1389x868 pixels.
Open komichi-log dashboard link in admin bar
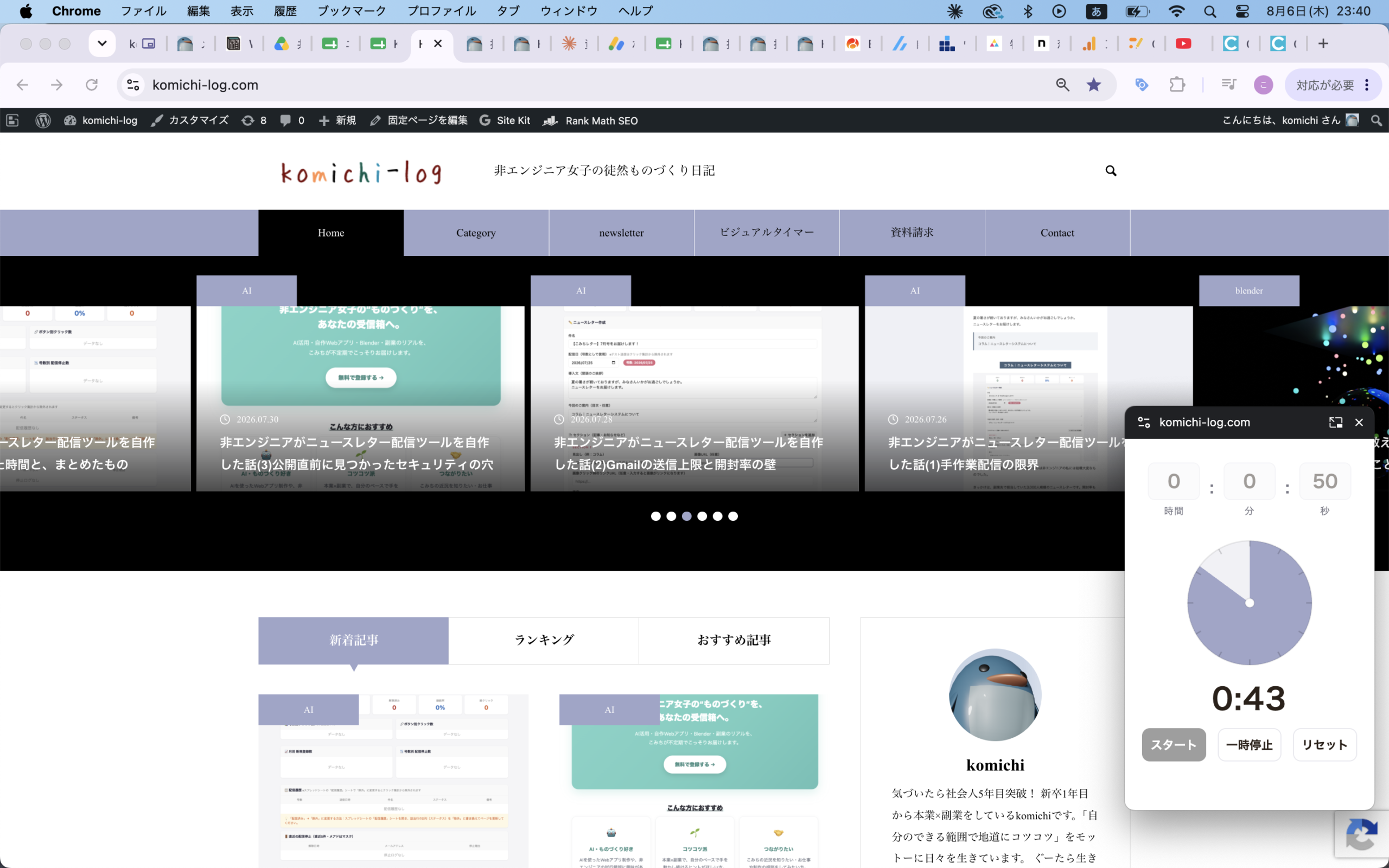[x=100, y=120]
